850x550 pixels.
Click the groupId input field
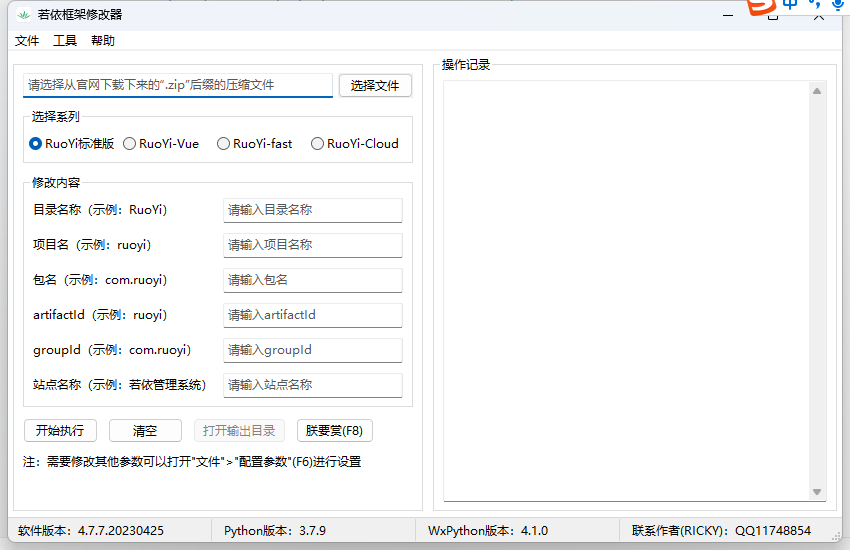(313, 350)
